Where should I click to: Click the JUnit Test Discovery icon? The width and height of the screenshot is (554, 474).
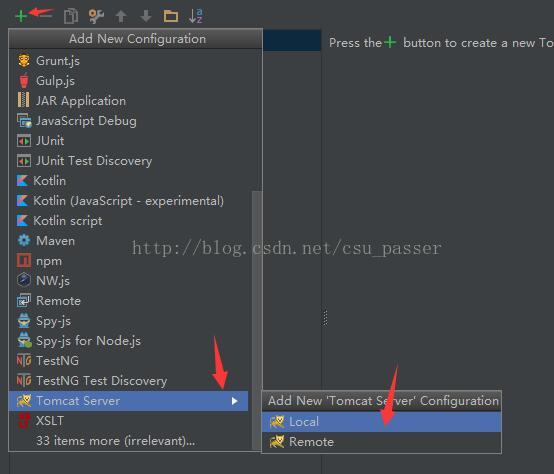(24, 161)
